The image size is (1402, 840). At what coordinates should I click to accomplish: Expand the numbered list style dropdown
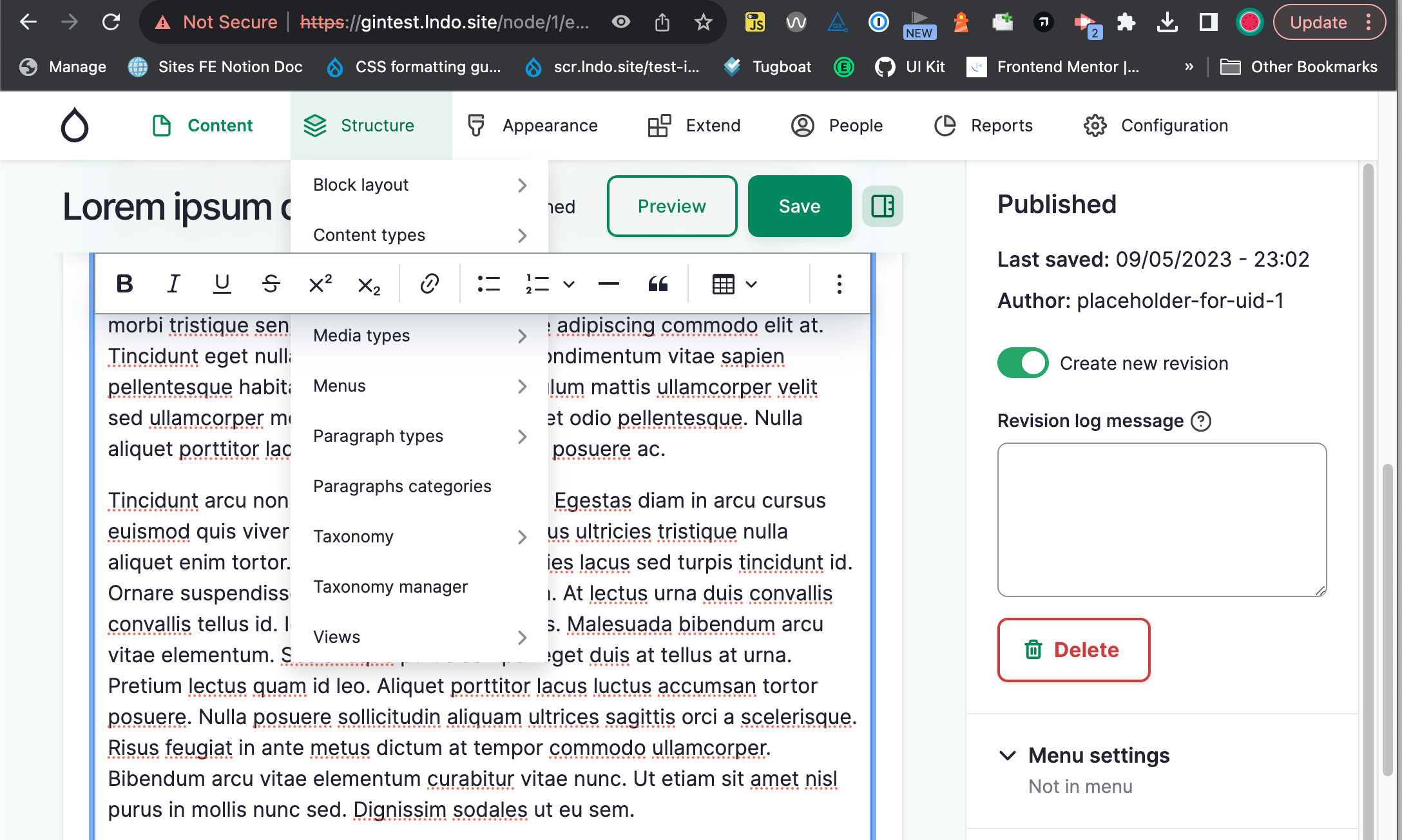tap(568, 283)
